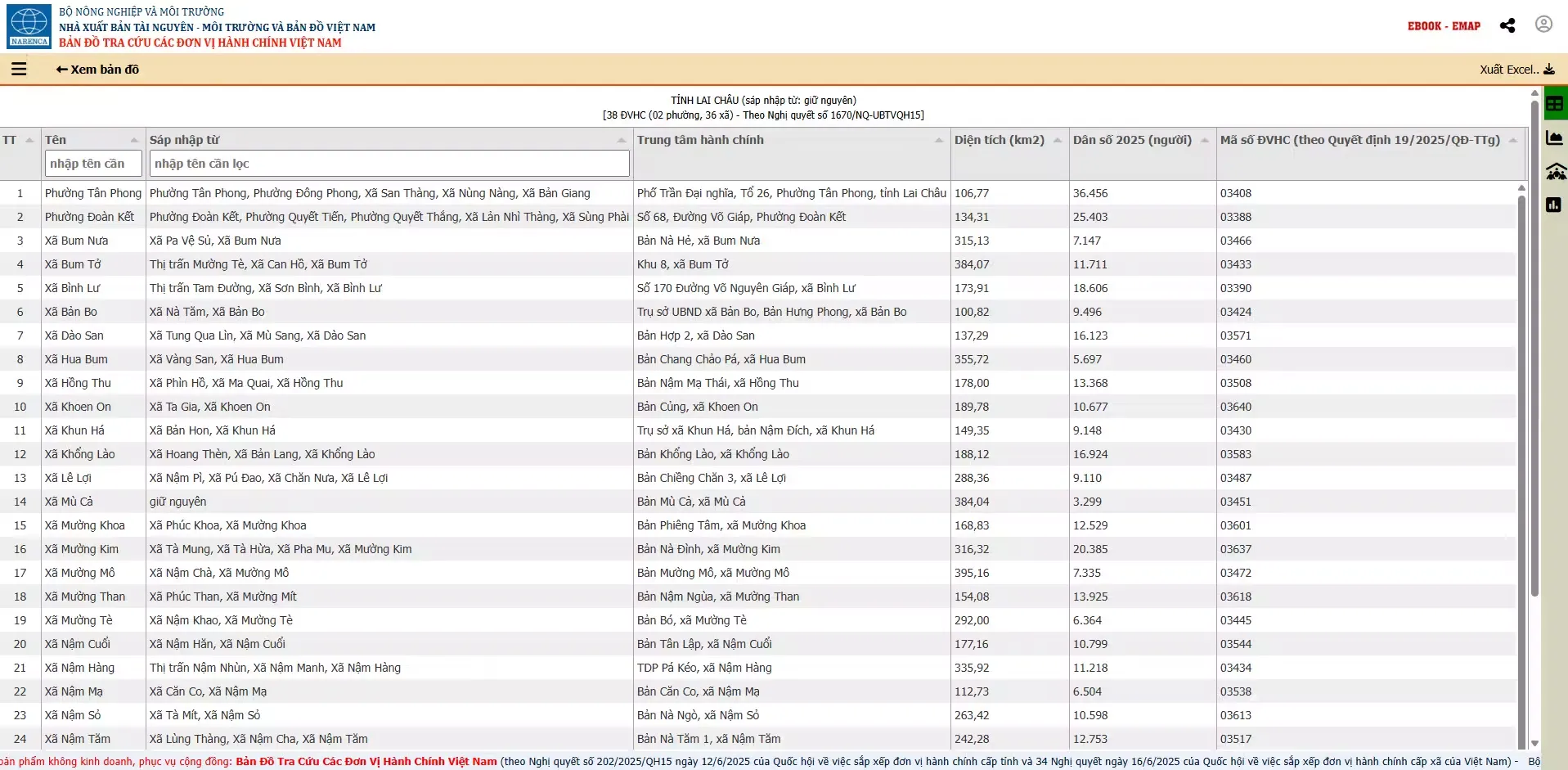
Task: Open the hamburger menu
Action: click(x=19, y=70)
